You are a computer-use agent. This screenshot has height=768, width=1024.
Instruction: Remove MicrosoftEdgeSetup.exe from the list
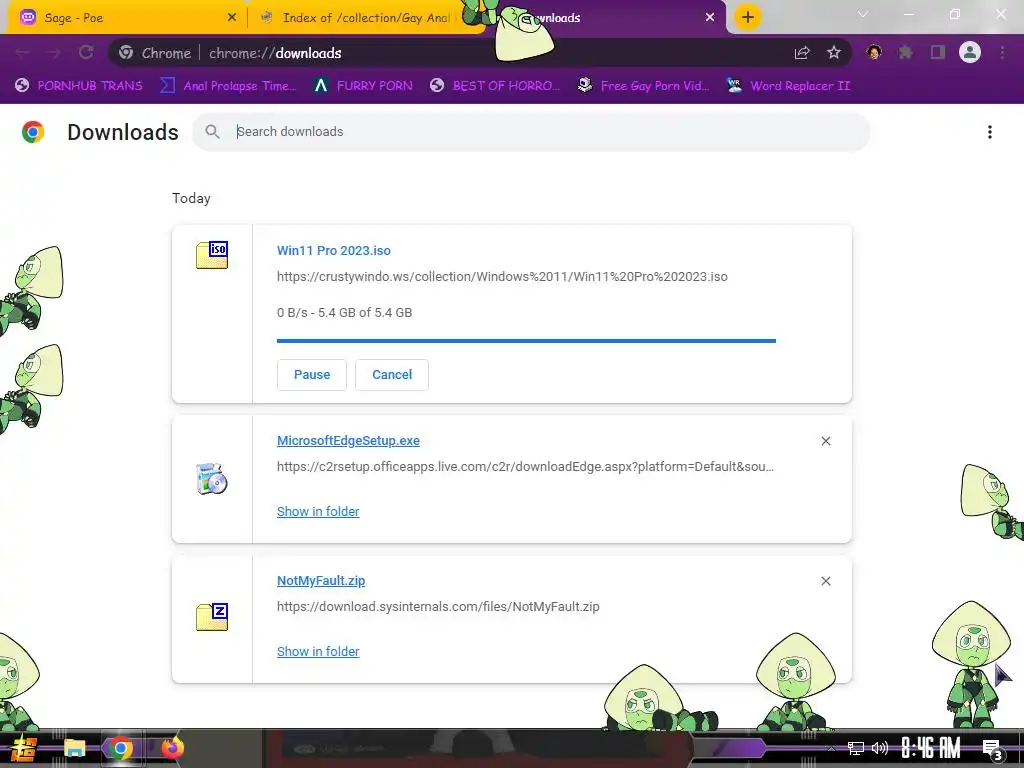click(x=826, y=441)
